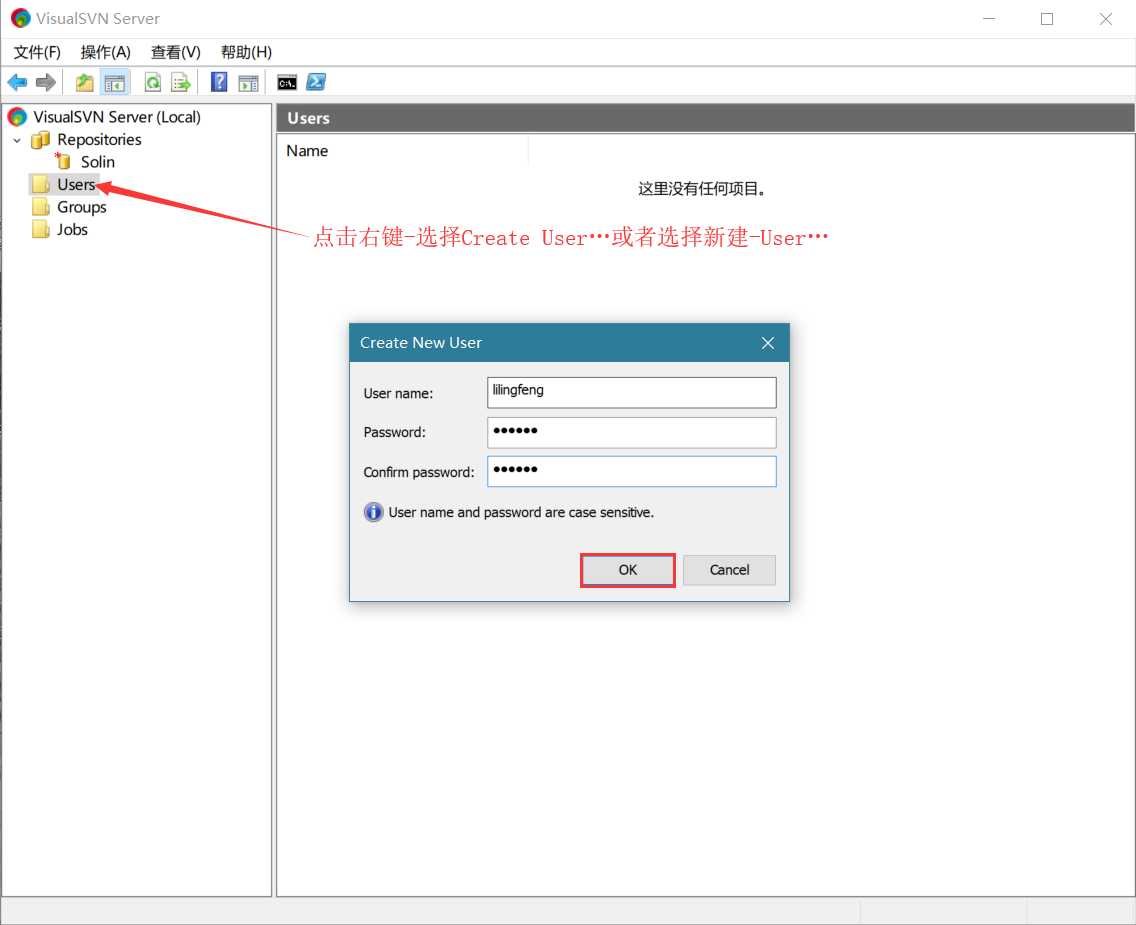Click the blue info icon in dialog

coord(373,512)
